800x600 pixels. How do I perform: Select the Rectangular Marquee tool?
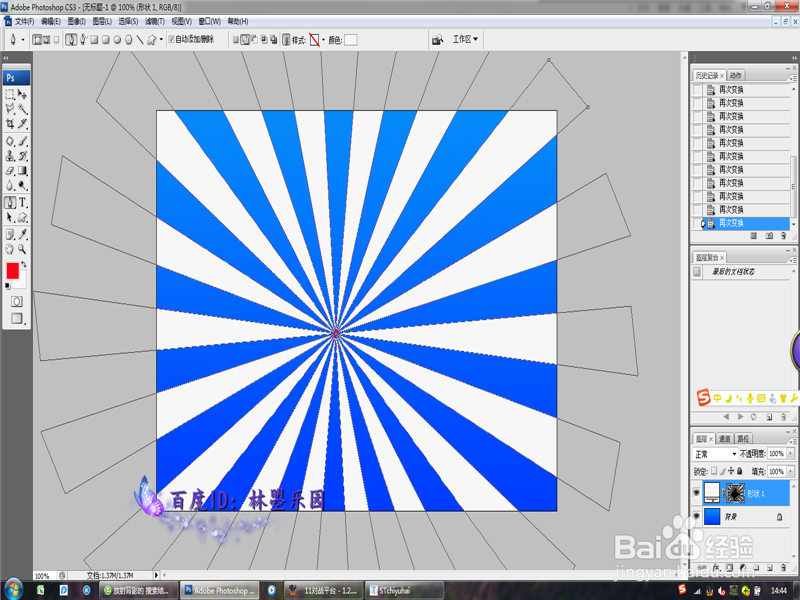tap(10, 94)
